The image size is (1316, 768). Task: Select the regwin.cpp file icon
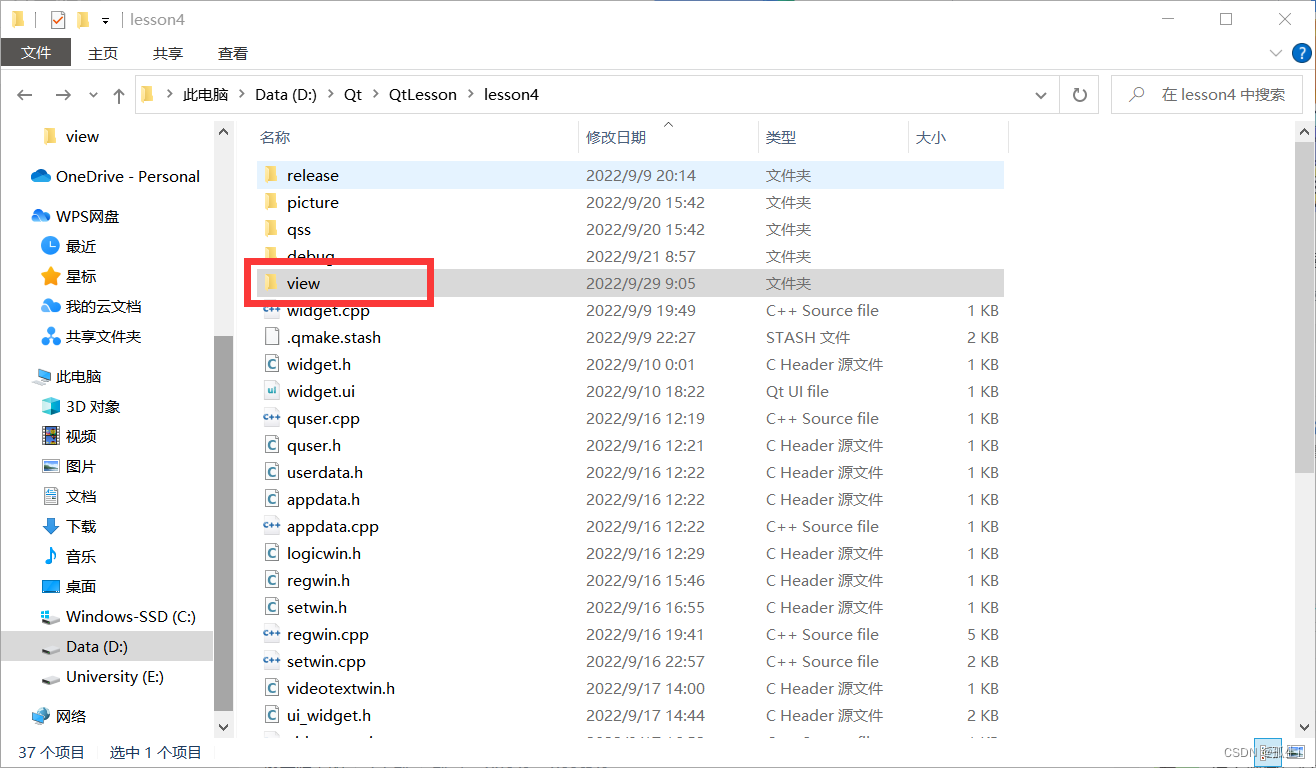tap(271, 634)
